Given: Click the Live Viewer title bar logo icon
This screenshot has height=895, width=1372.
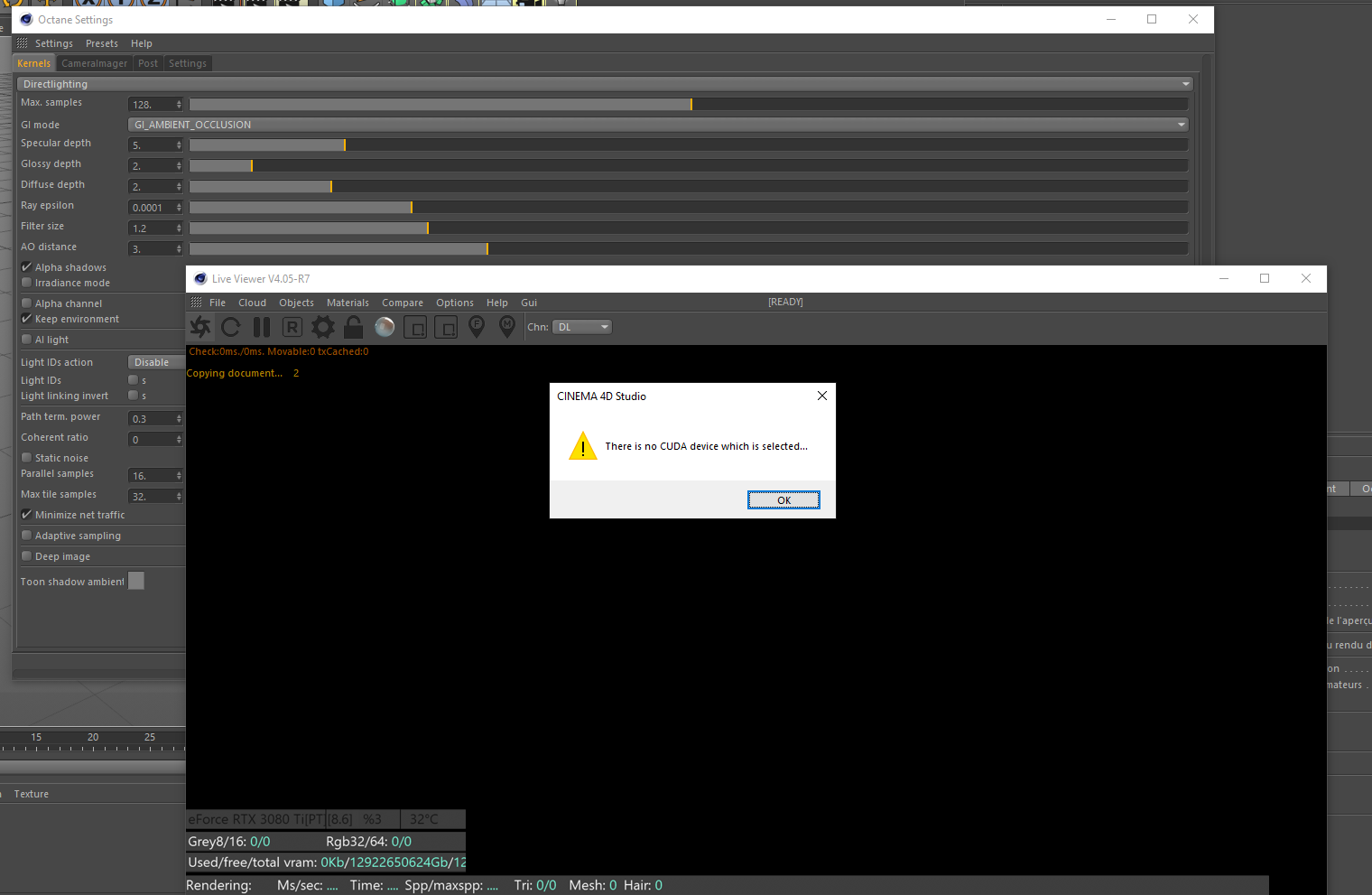Looking at the screenshot, I should coord(200,279).
